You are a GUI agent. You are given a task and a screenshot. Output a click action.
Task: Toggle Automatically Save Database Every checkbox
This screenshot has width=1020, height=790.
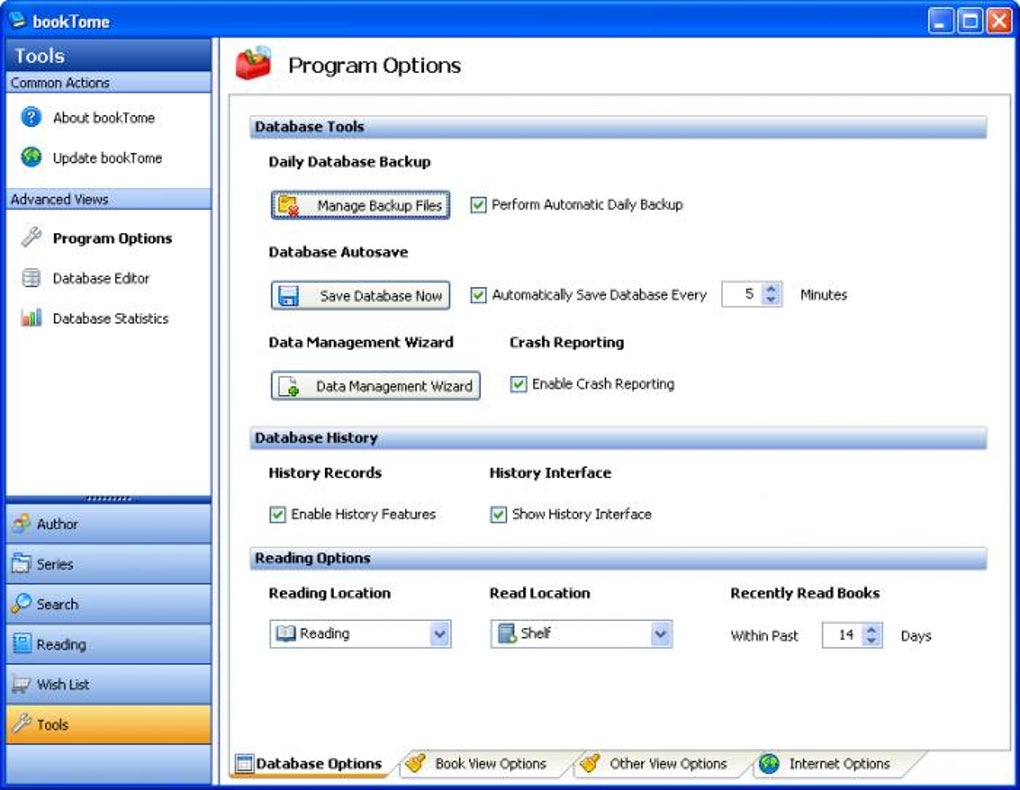(478, 295)
